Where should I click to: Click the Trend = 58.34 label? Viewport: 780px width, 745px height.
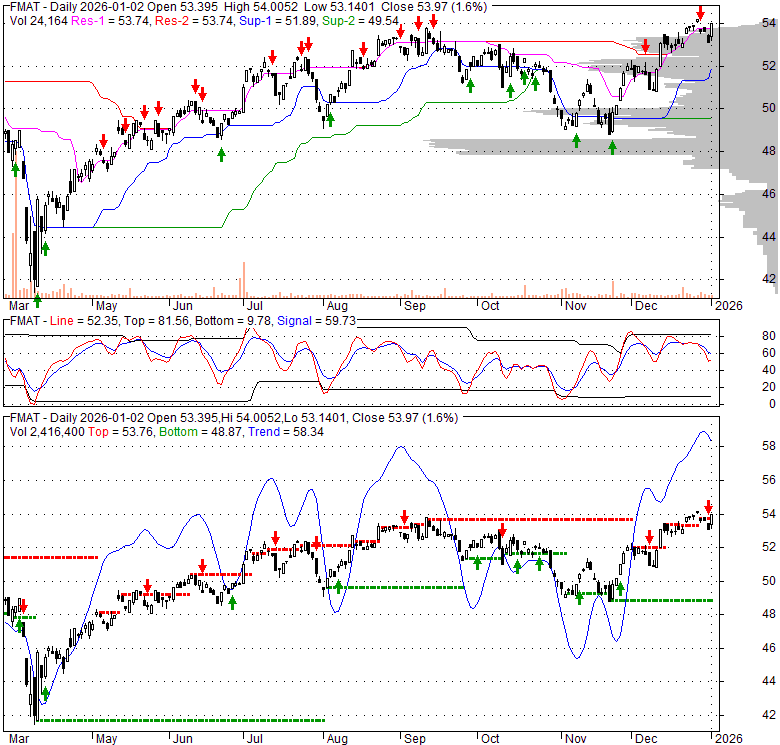tap(286, 432)
